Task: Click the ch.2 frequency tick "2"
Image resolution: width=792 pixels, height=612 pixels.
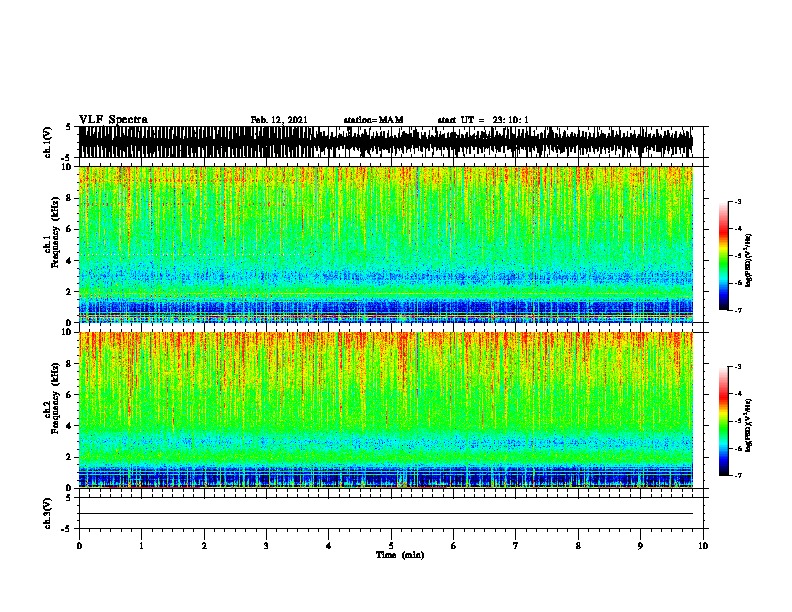Action: click(69, 457)
